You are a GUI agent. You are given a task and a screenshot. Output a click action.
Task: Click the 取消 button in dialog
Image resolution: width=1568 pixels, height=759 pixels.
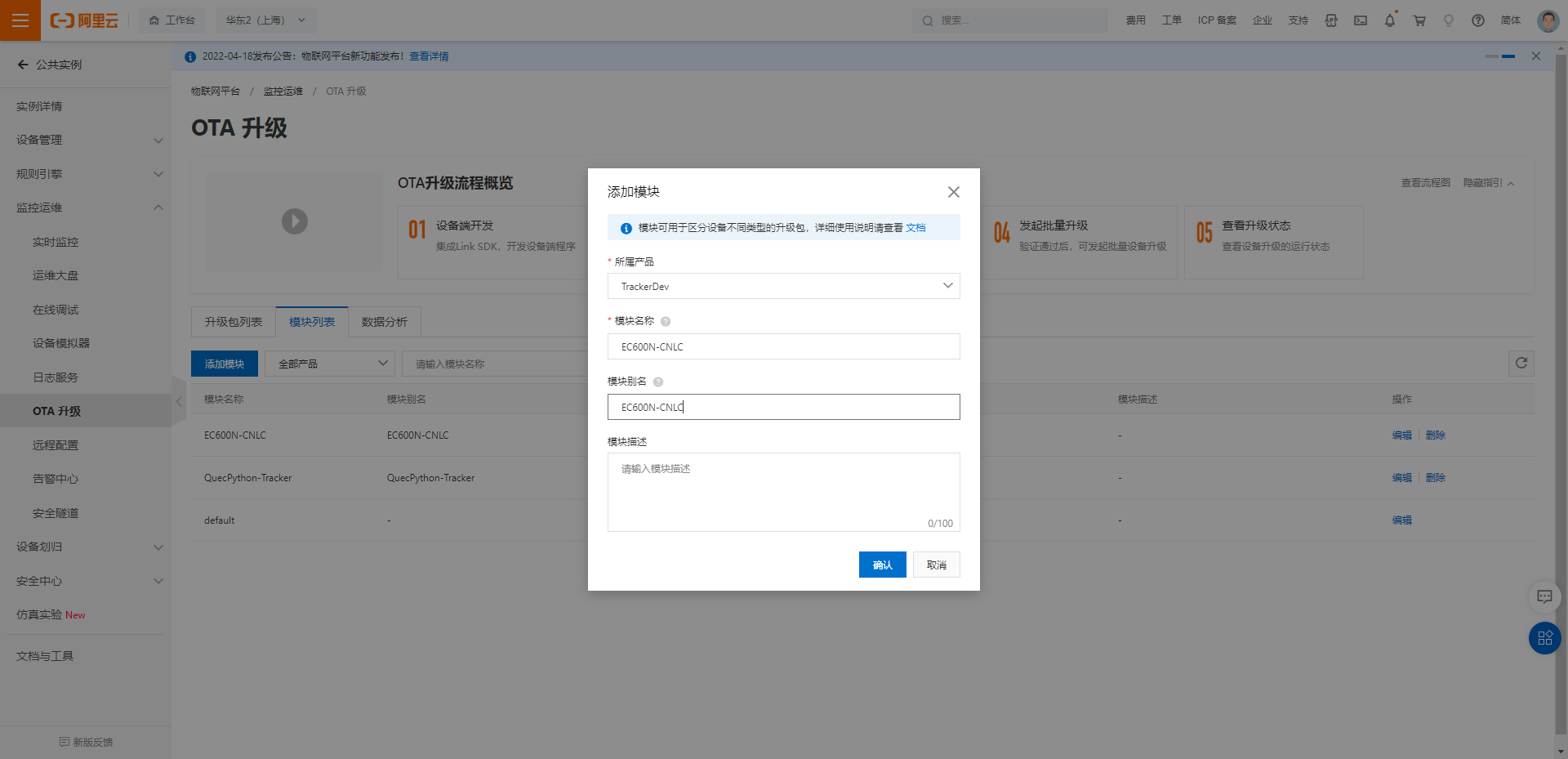936,565
